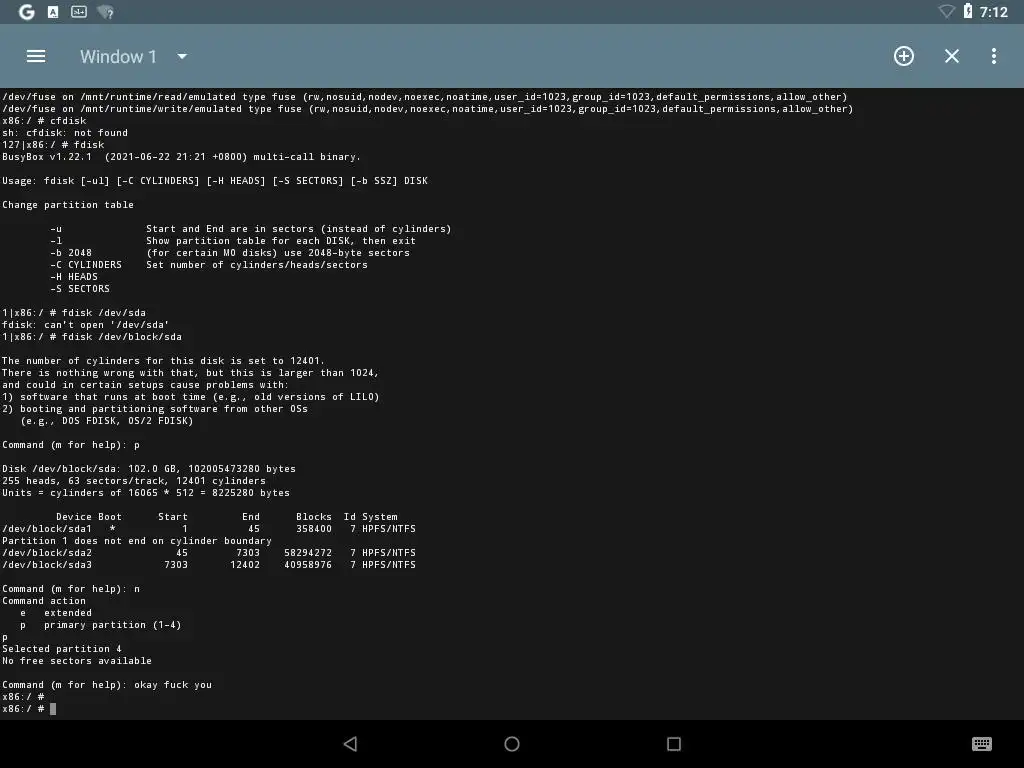
Task: Click '255 heads, 63 sectors/track' line
Action: click(133, 481)
